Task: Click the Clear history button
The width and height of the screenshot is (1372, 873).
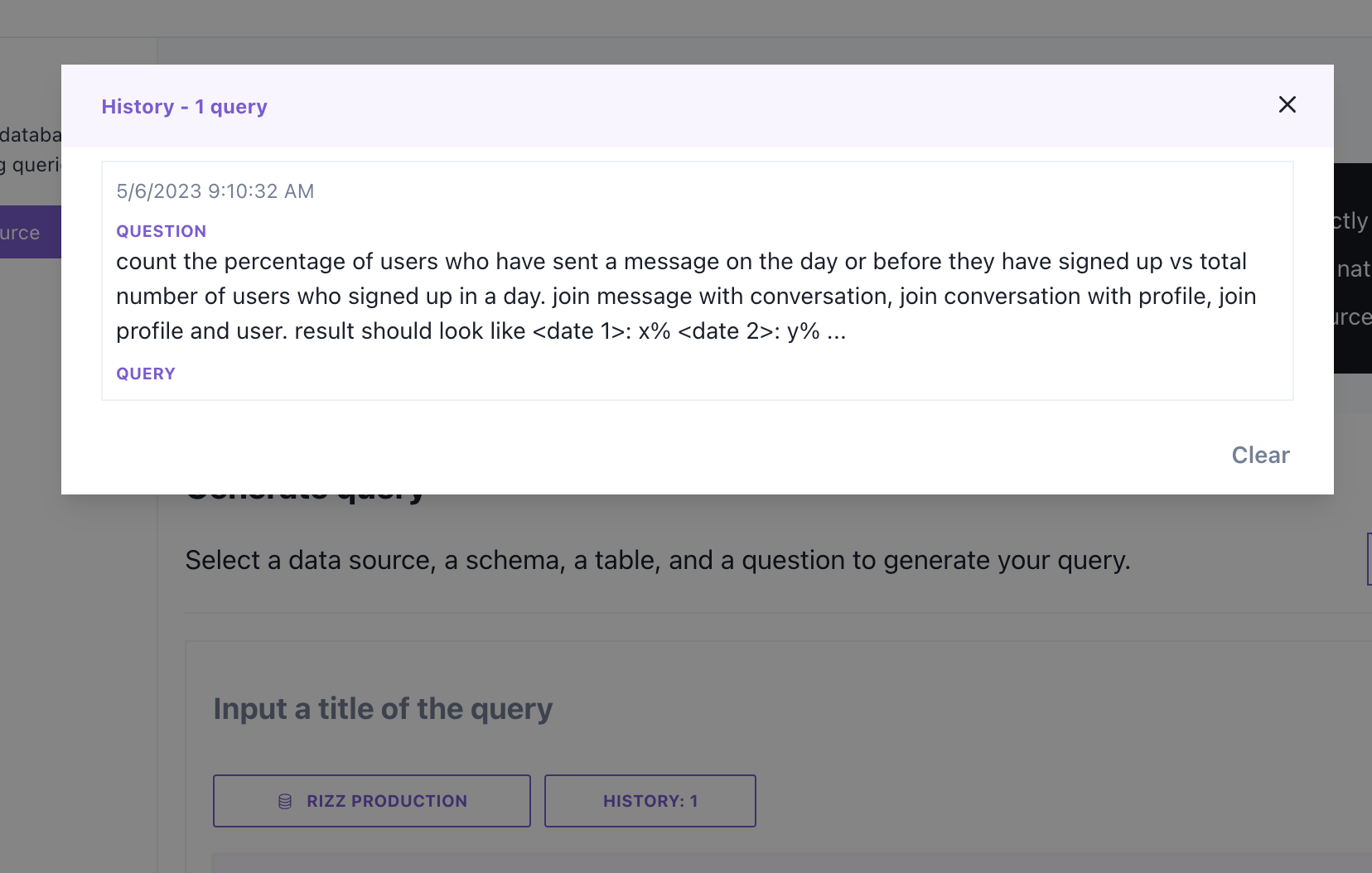Action: coord(1260,455)
